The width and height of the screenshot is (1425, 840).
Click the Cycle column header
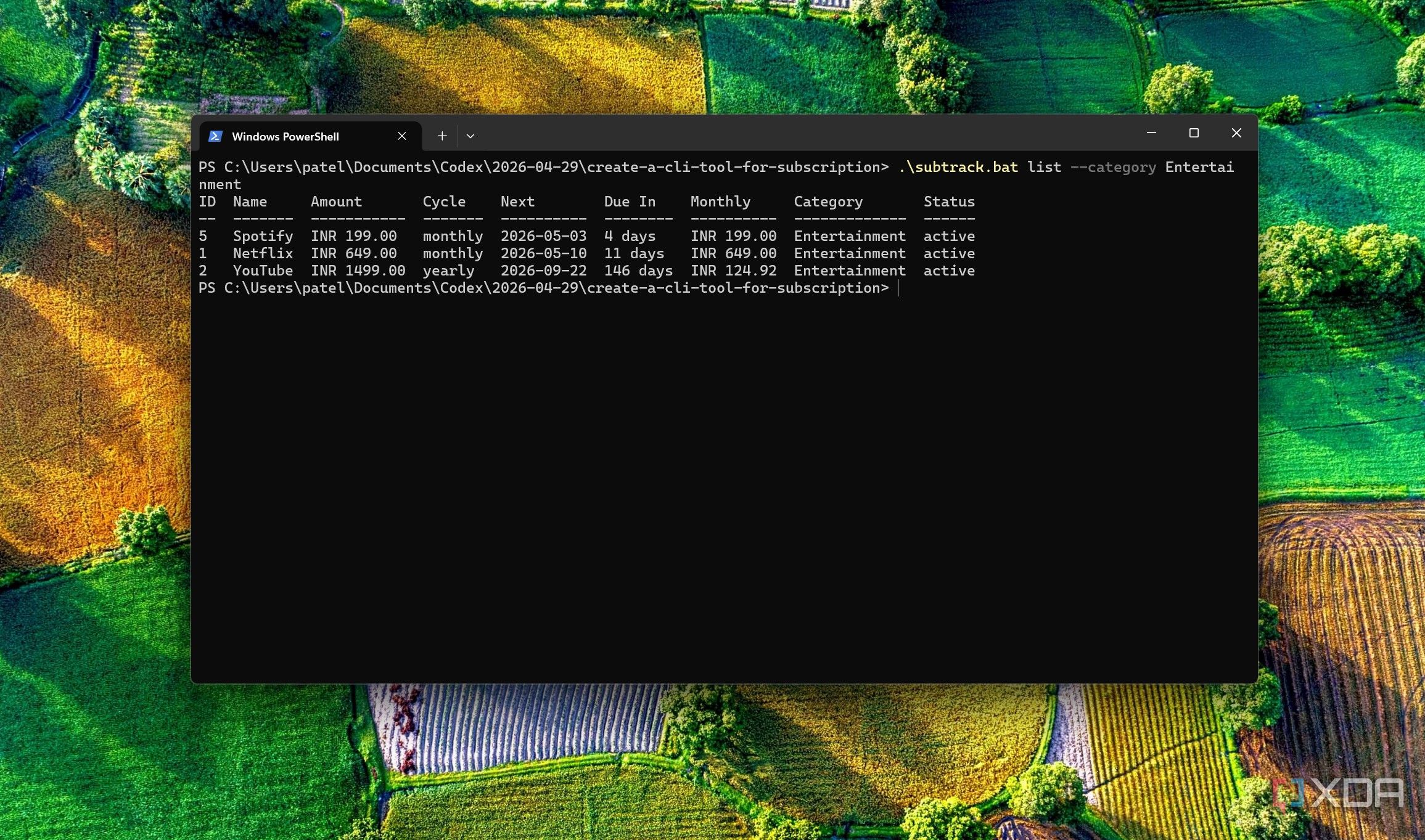click(445, 202)
